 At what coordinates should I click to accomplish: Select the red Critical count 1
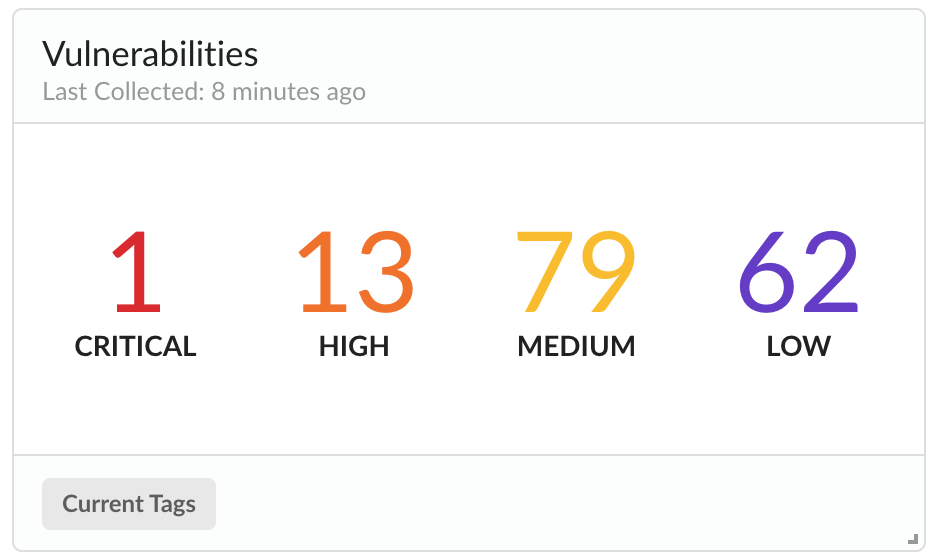click(x=136, y=272)
